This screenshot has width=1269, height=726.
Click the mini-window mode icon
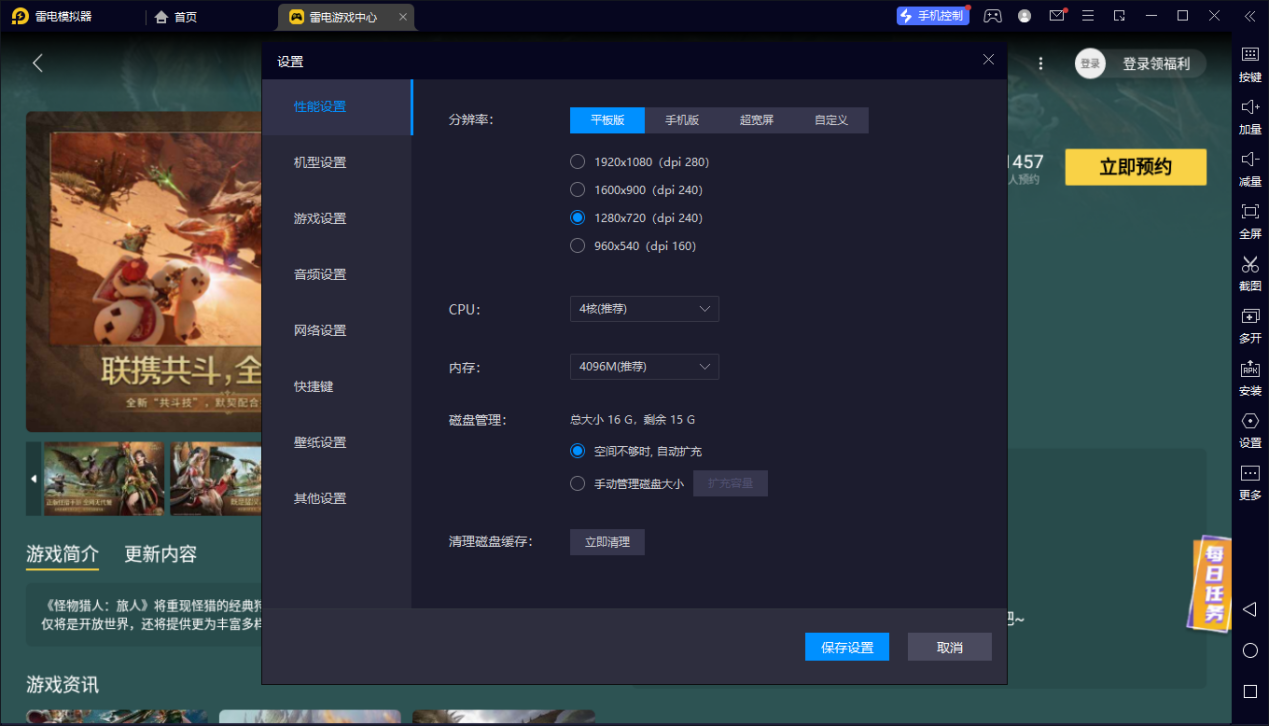[1119, 16]
